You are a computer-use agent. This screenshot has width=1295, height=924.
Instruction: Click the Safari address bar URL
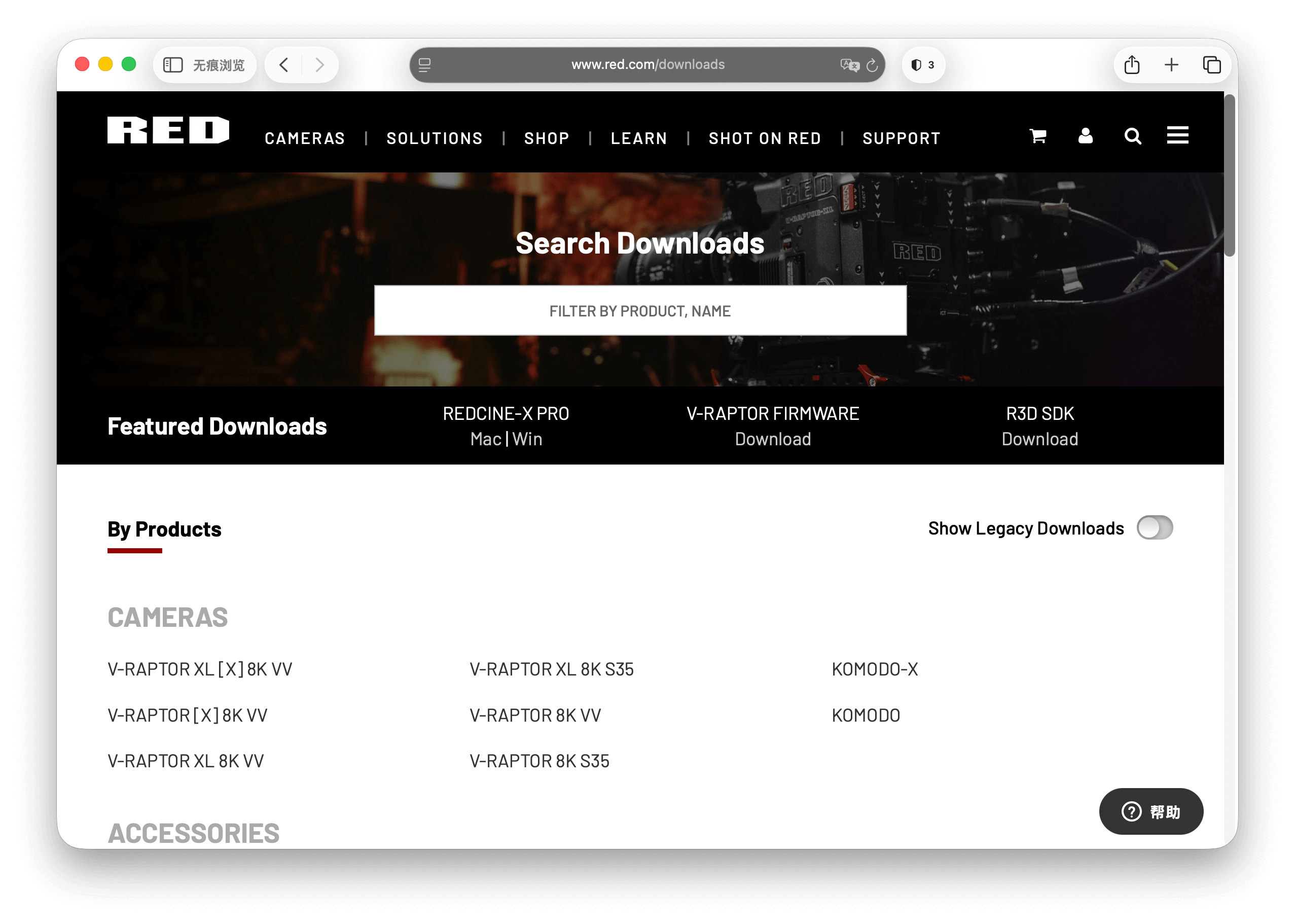coord(648,65)
